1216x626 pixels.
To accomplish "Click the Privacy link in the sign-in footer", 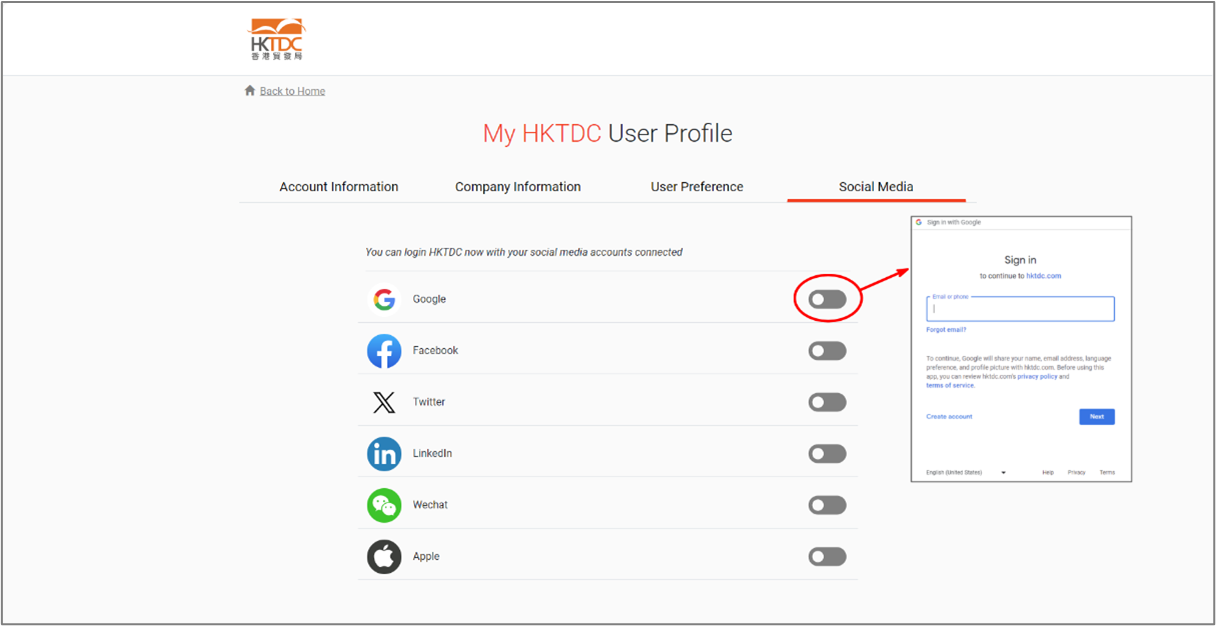I will tap(1076, 472).
